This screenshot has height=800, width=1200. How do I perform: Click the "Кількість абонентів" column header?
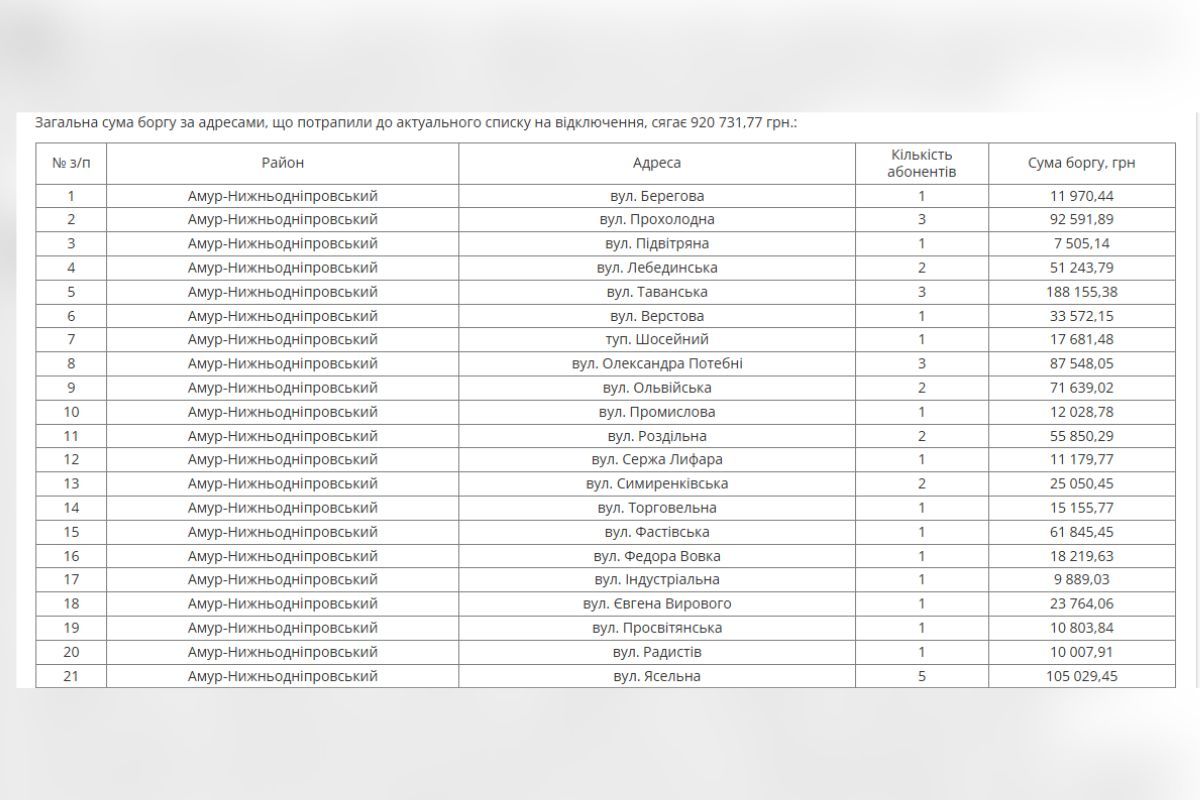pyautogui.click(x=921, y=163)
